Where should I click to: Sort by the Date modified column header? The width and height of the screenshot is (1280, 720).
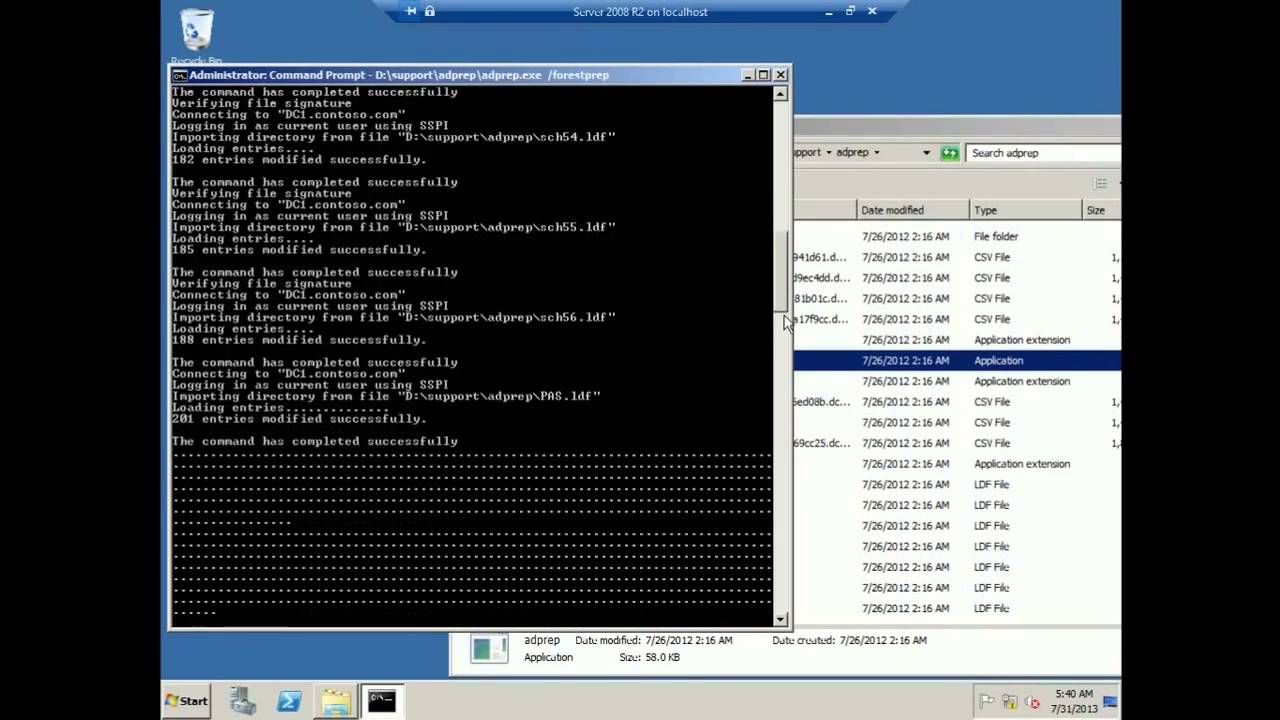(x=913, y=210)
